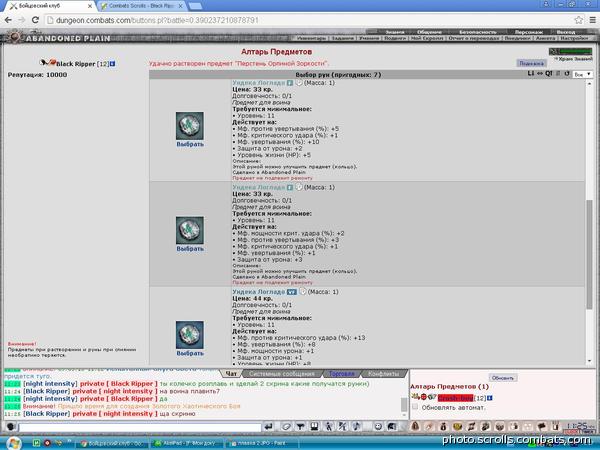
Task: Toggle the Обновлять автомат. checkbox
Action: (x=415, y=407)
